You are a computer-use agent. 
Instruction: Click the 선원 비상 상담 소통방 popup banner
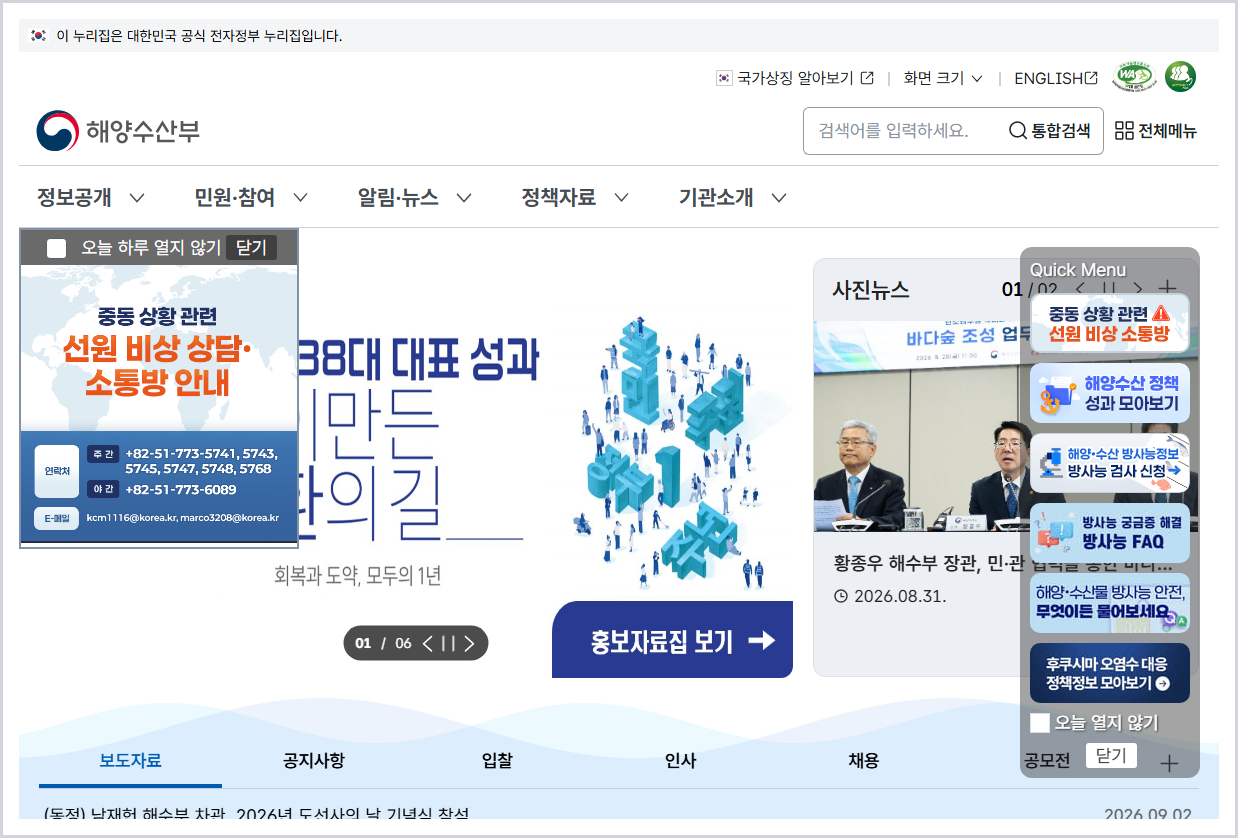pos(159,406)
